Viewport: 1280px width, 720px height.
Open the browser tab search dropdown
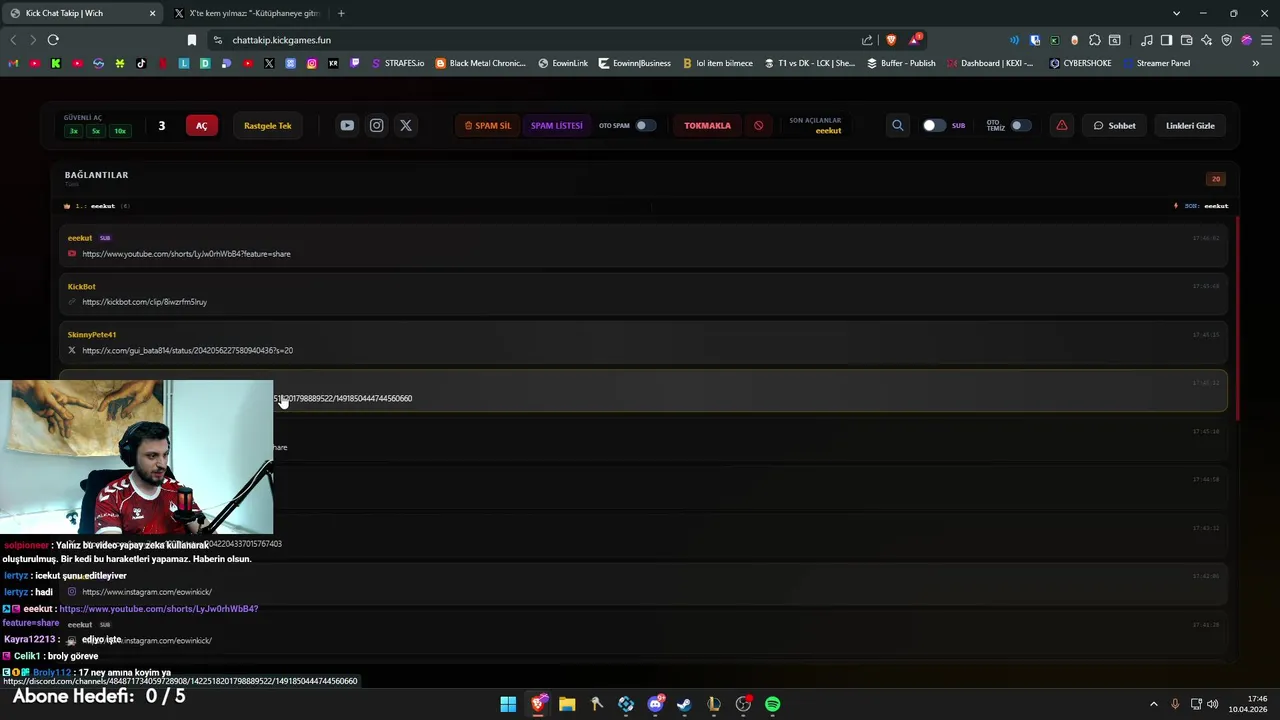click(1176, 13)
